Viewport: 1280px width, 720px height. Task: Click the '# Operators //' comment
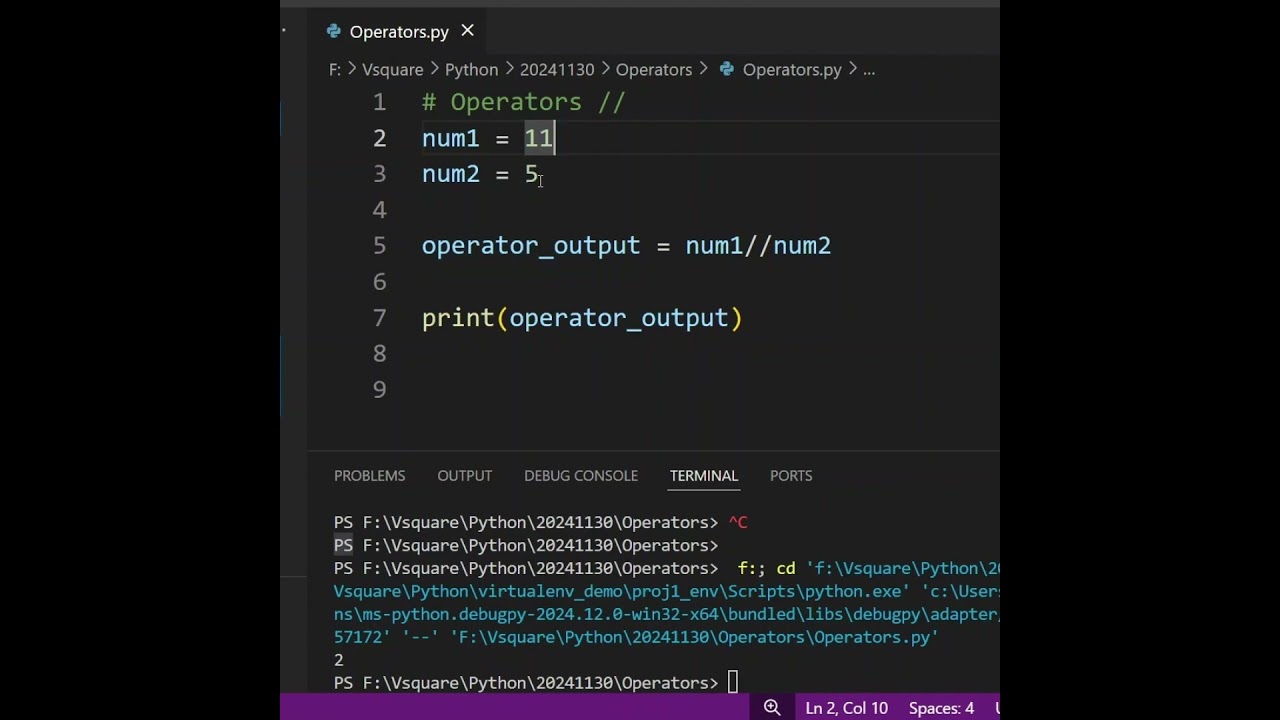(x=524, y=102)
